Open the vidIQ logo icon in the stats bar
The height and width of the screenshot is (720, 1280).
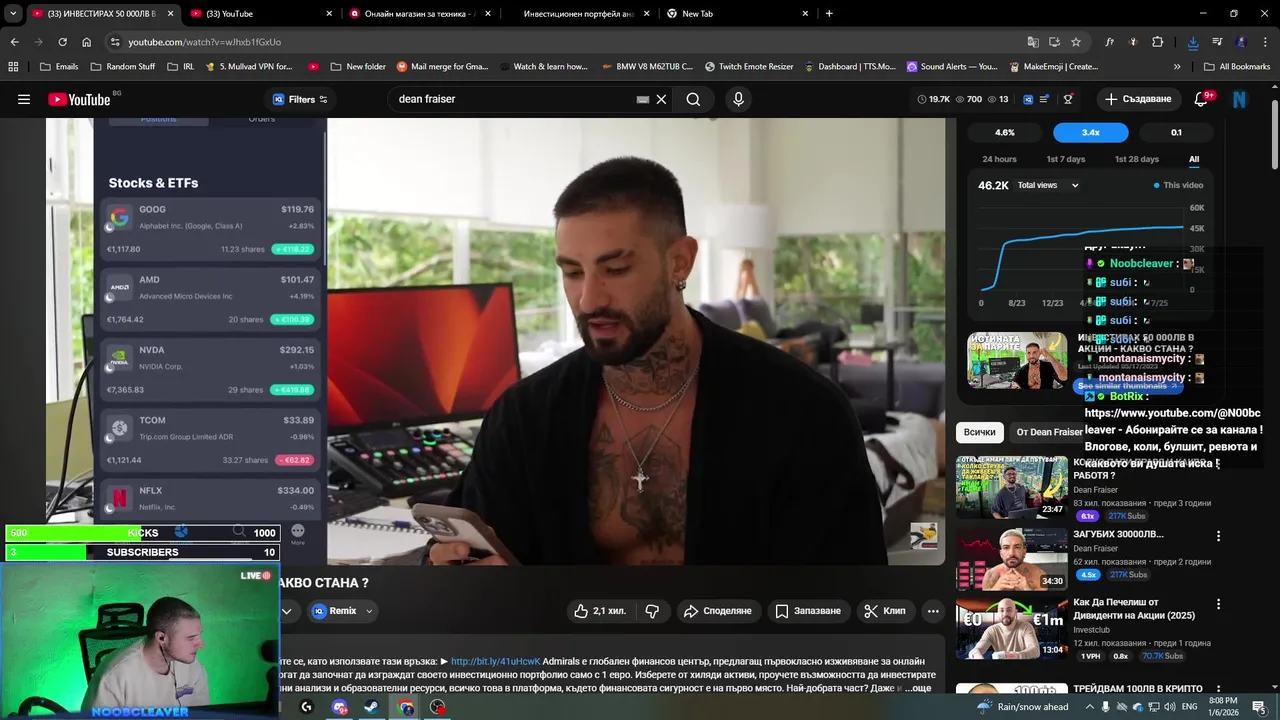(1027, 99)
